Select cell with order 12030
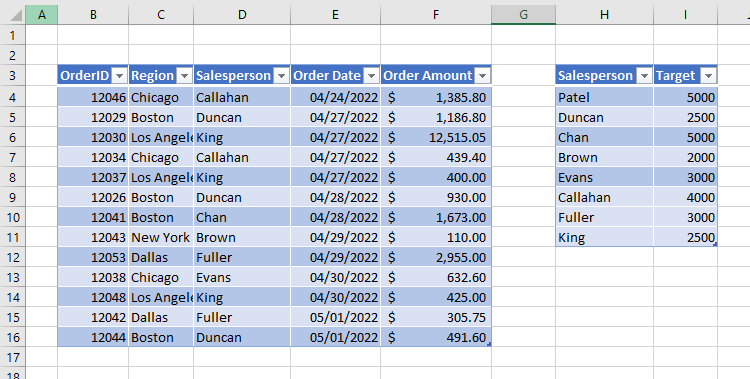 (93, 137)
